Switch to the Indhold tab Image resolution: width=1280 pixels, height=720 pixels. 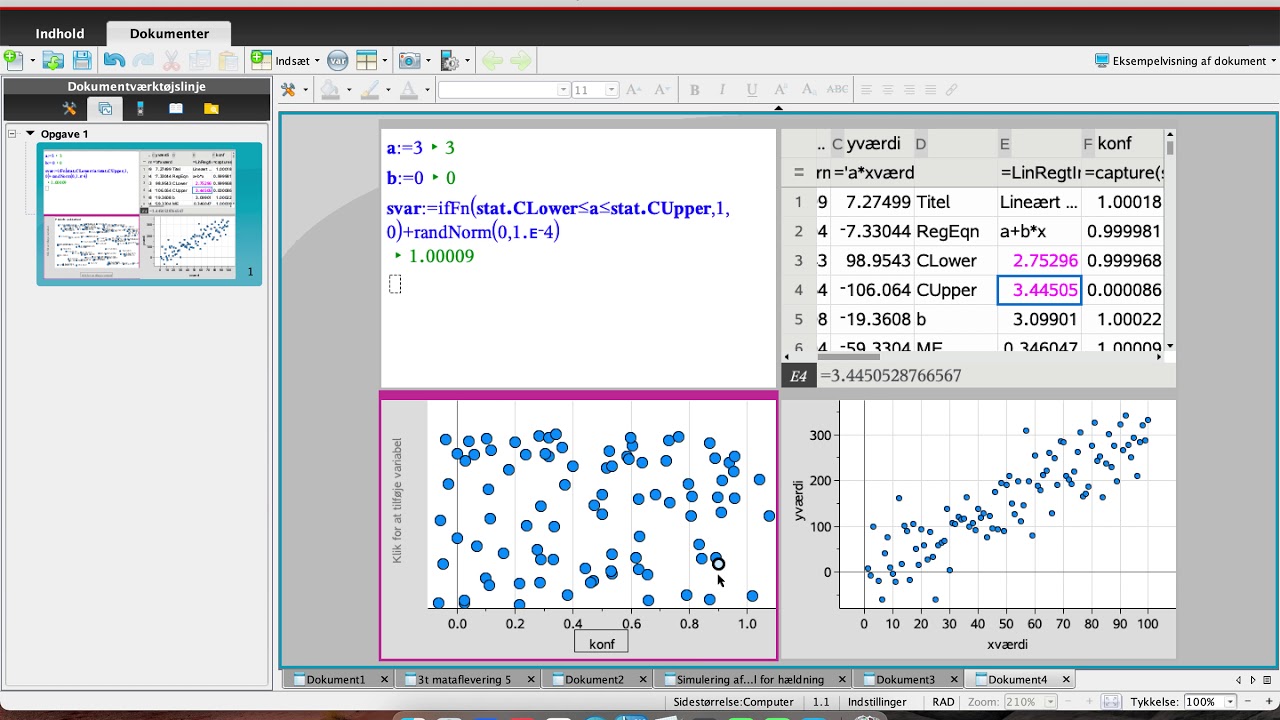[x=60, y=33]
